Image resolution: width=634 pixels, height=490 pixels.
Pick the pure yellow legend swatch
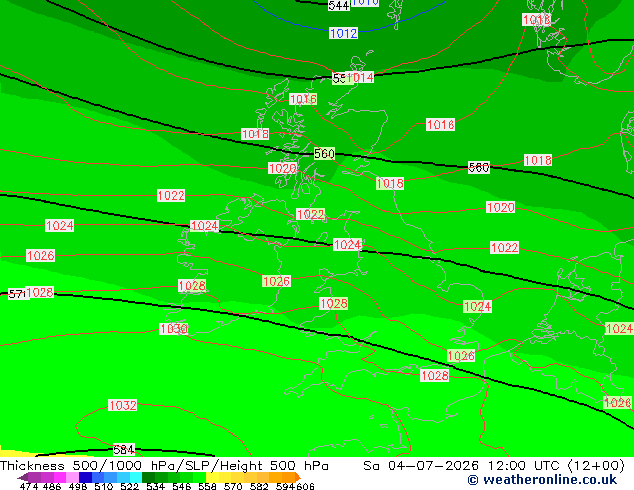point(213,477)
